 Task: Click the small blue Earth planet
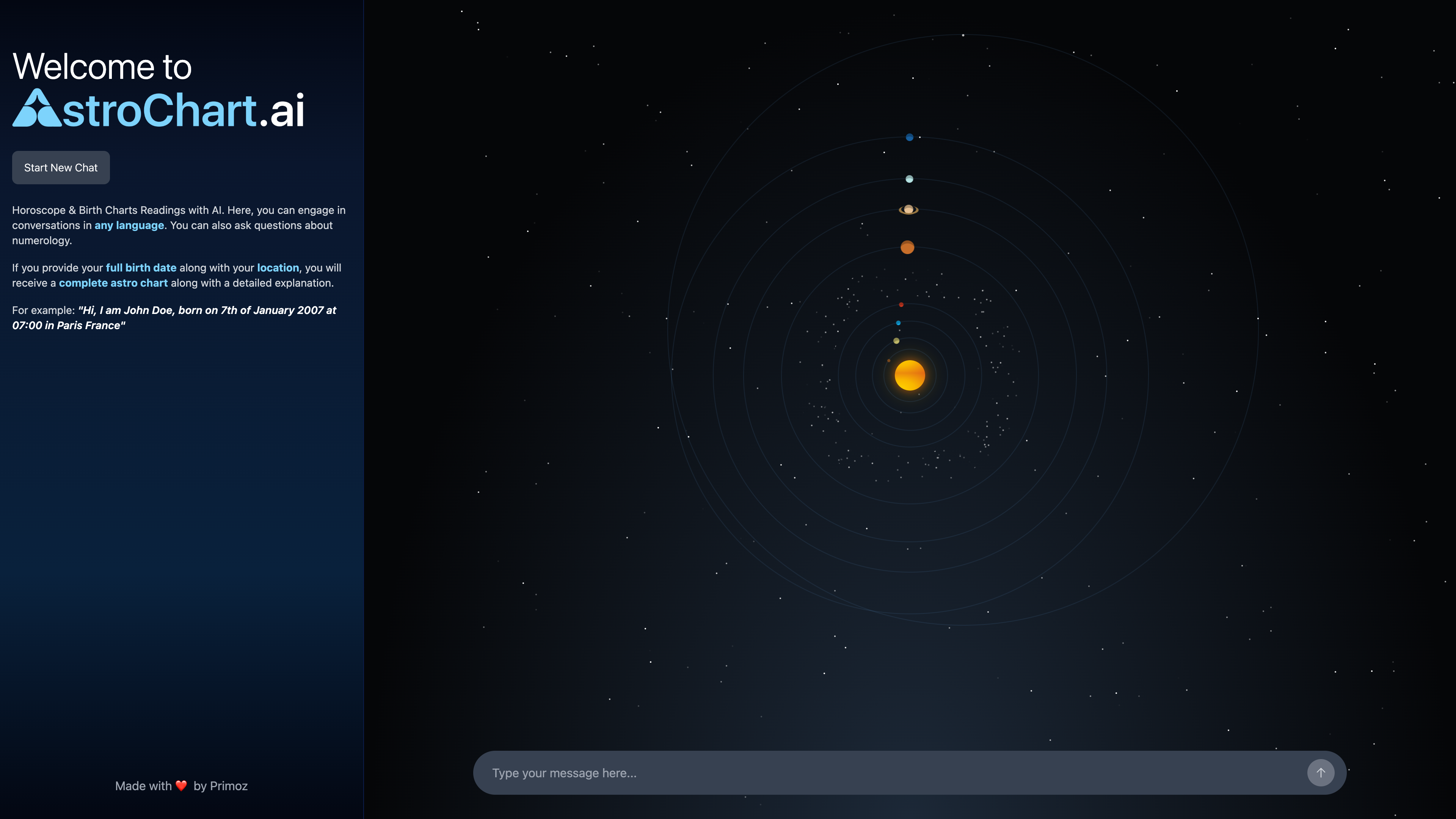click(898, 323)
